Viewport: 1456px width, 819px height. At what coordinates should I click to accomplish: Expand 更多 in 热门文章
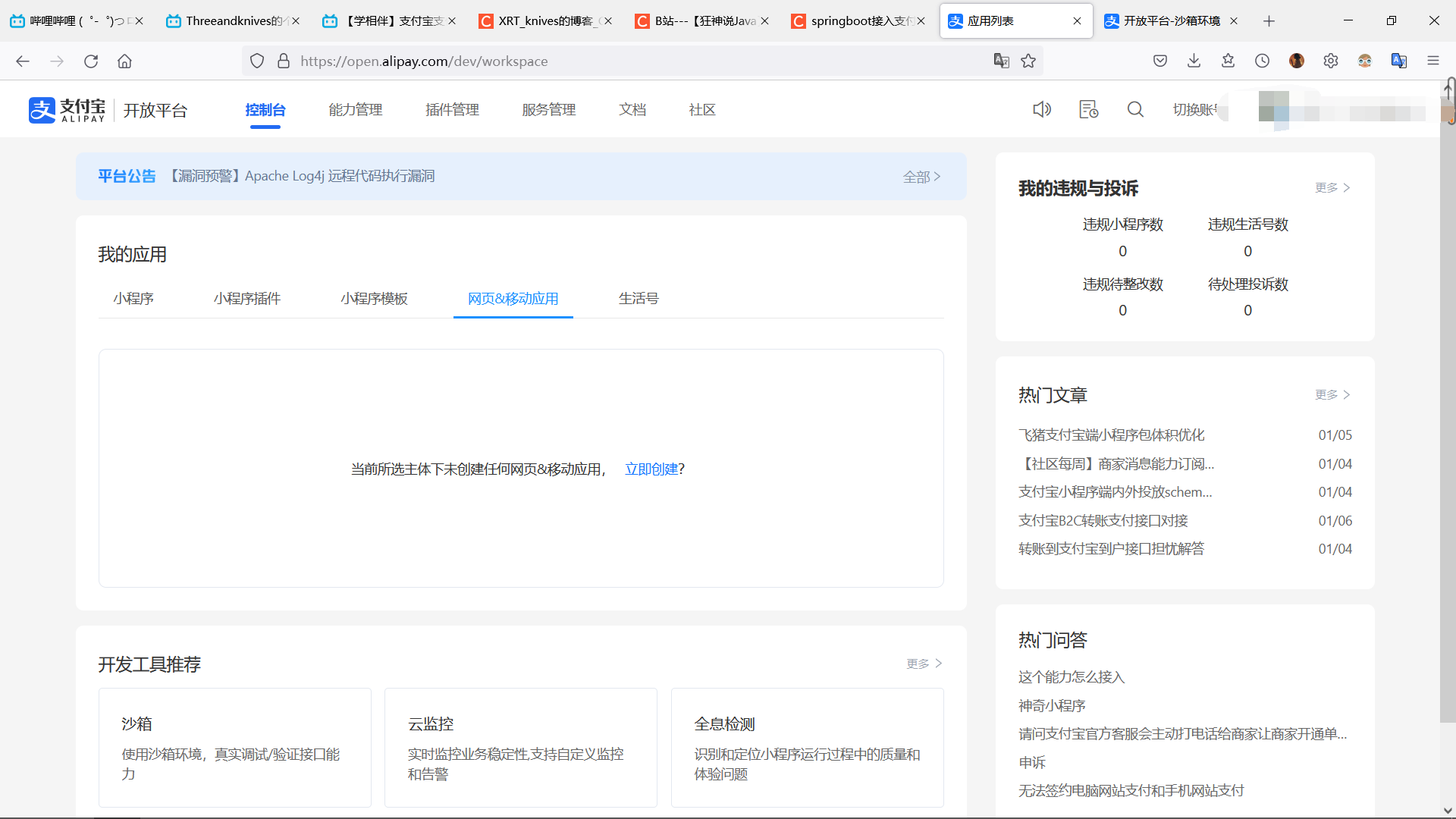tap(1332, 394)
